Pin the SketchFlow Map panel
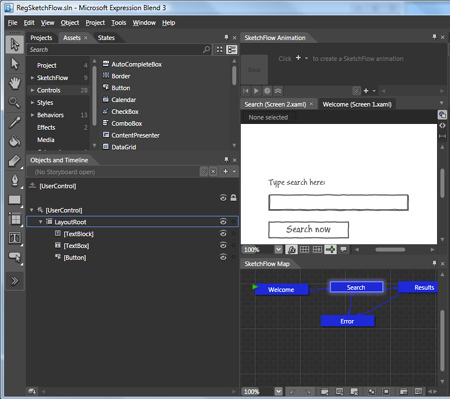The width and height of the screenshot is (450, 399). pyautogui.click(x=434, y=263)
